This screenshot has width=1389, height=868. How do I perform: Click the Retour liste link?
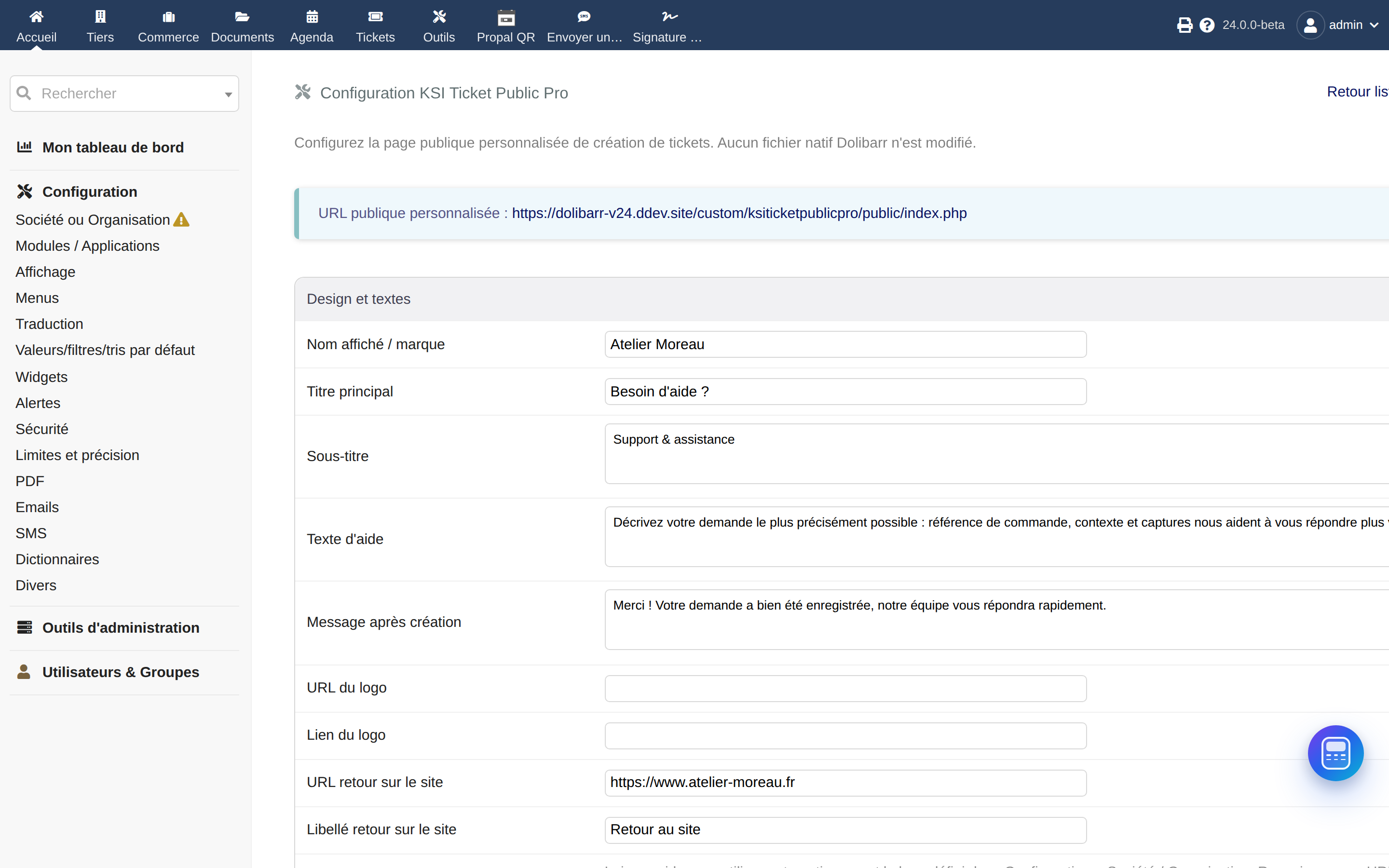pyautogui.click(x=1358, y=92)
